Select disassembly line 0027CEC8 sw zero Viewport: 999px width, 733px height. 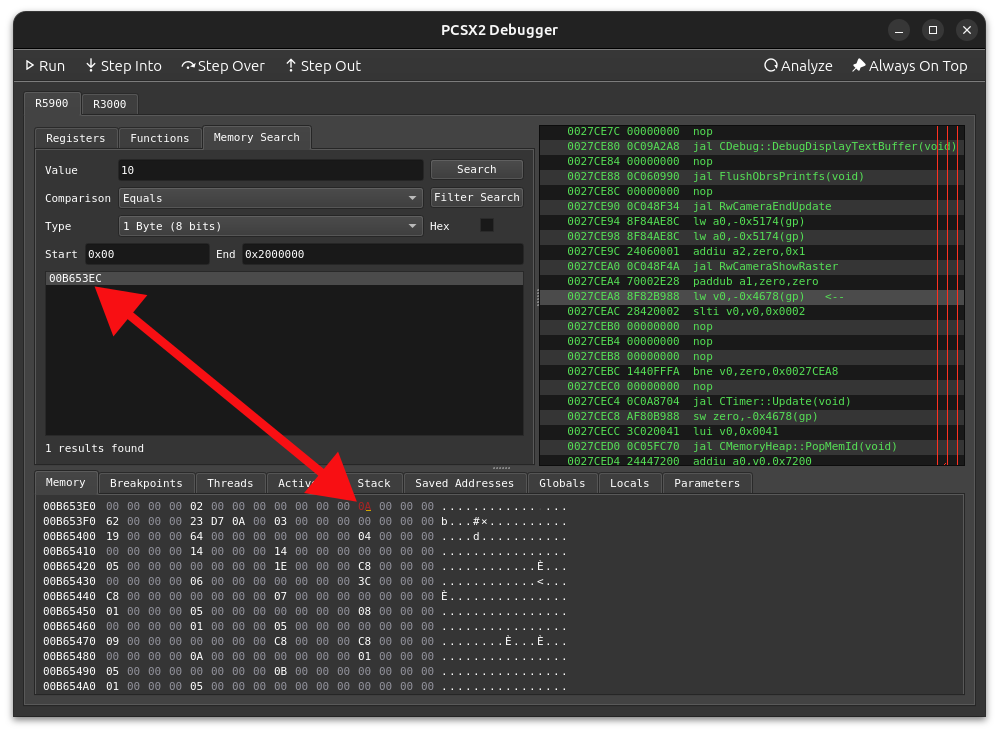(x=752, y=417)
